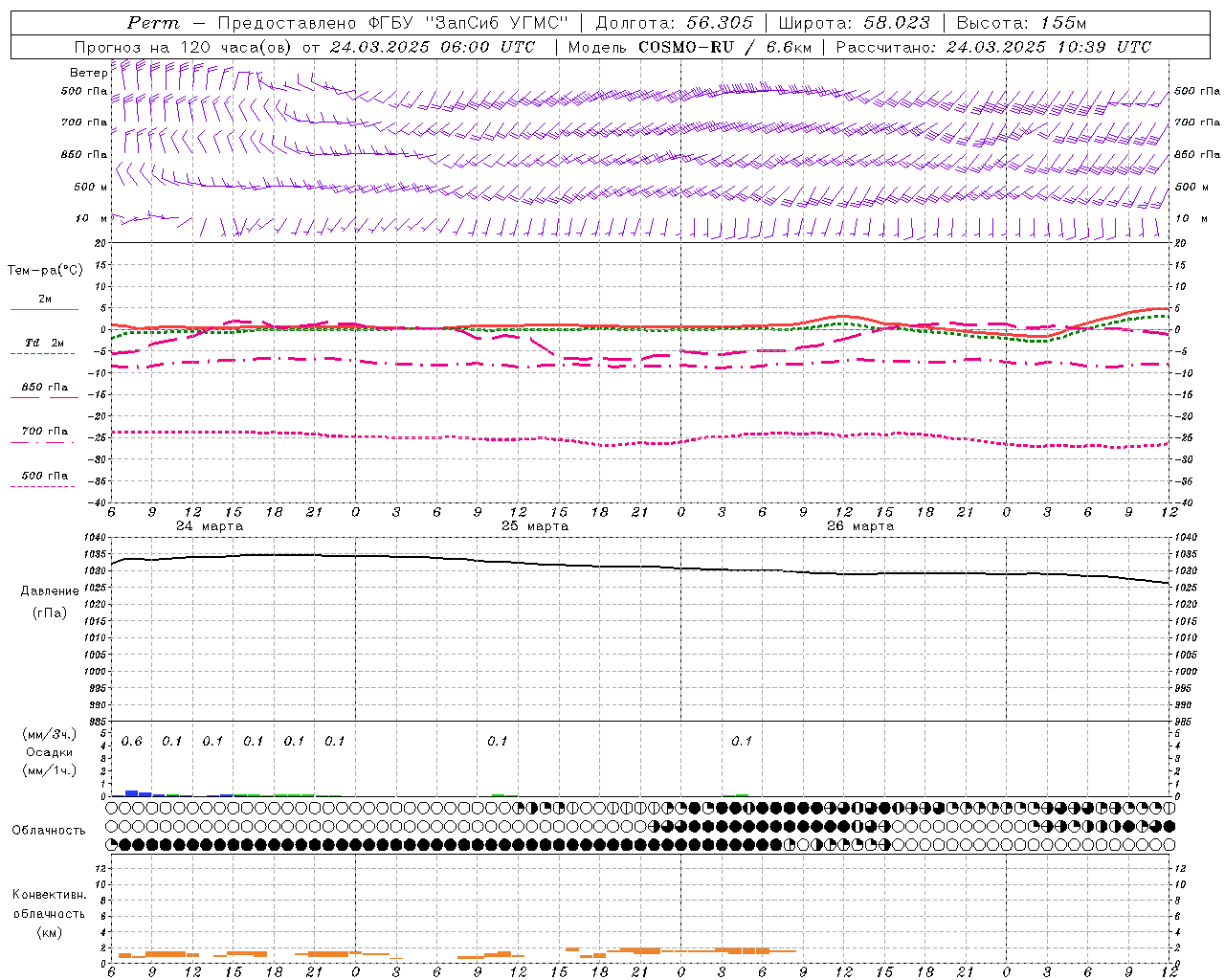Select calculation time "24.03.2025 10:39 UTC"
This screenshot has width=1225, height=980.
1049,47
